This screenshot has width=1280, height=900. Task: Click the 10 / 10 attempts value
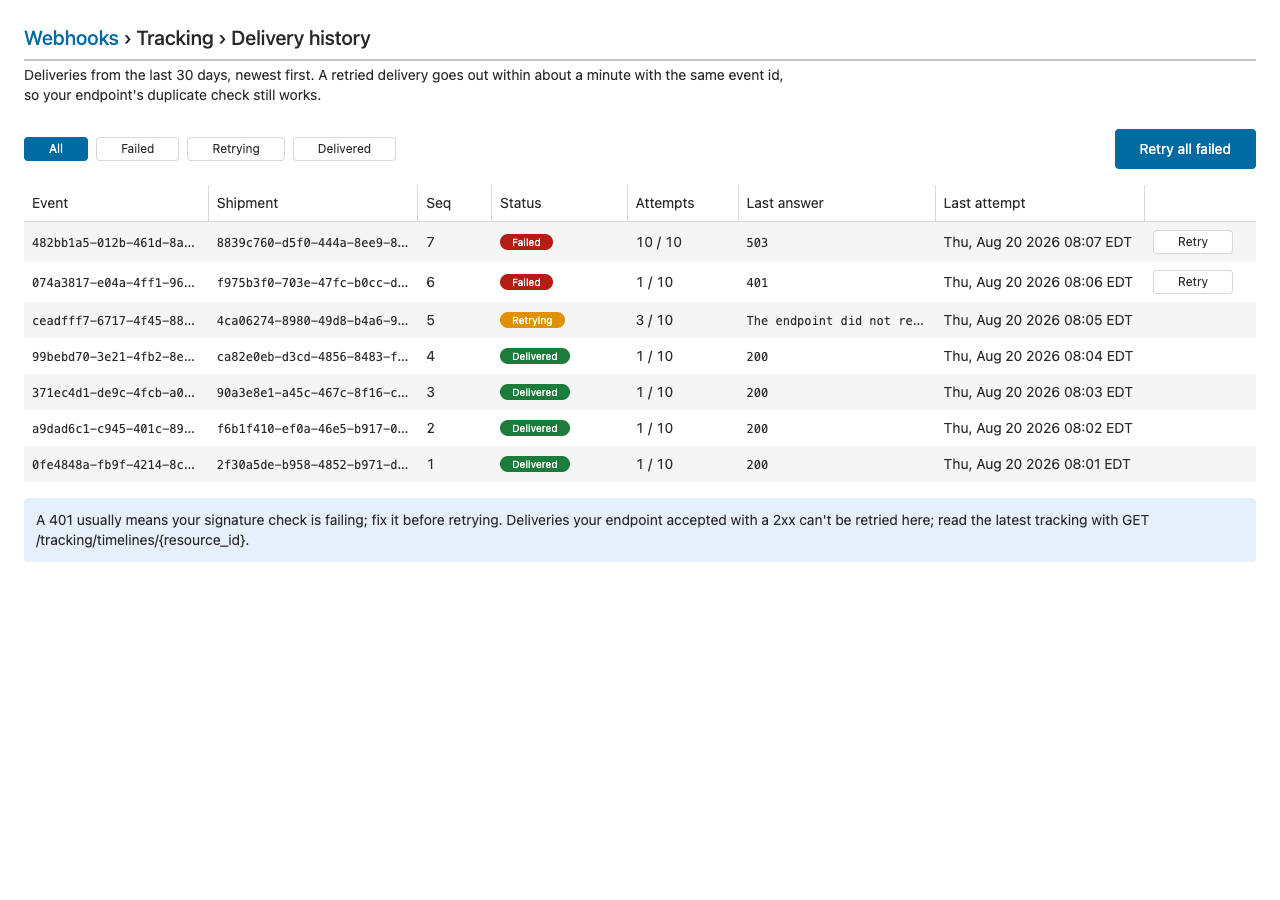click(x=659, y=242)
